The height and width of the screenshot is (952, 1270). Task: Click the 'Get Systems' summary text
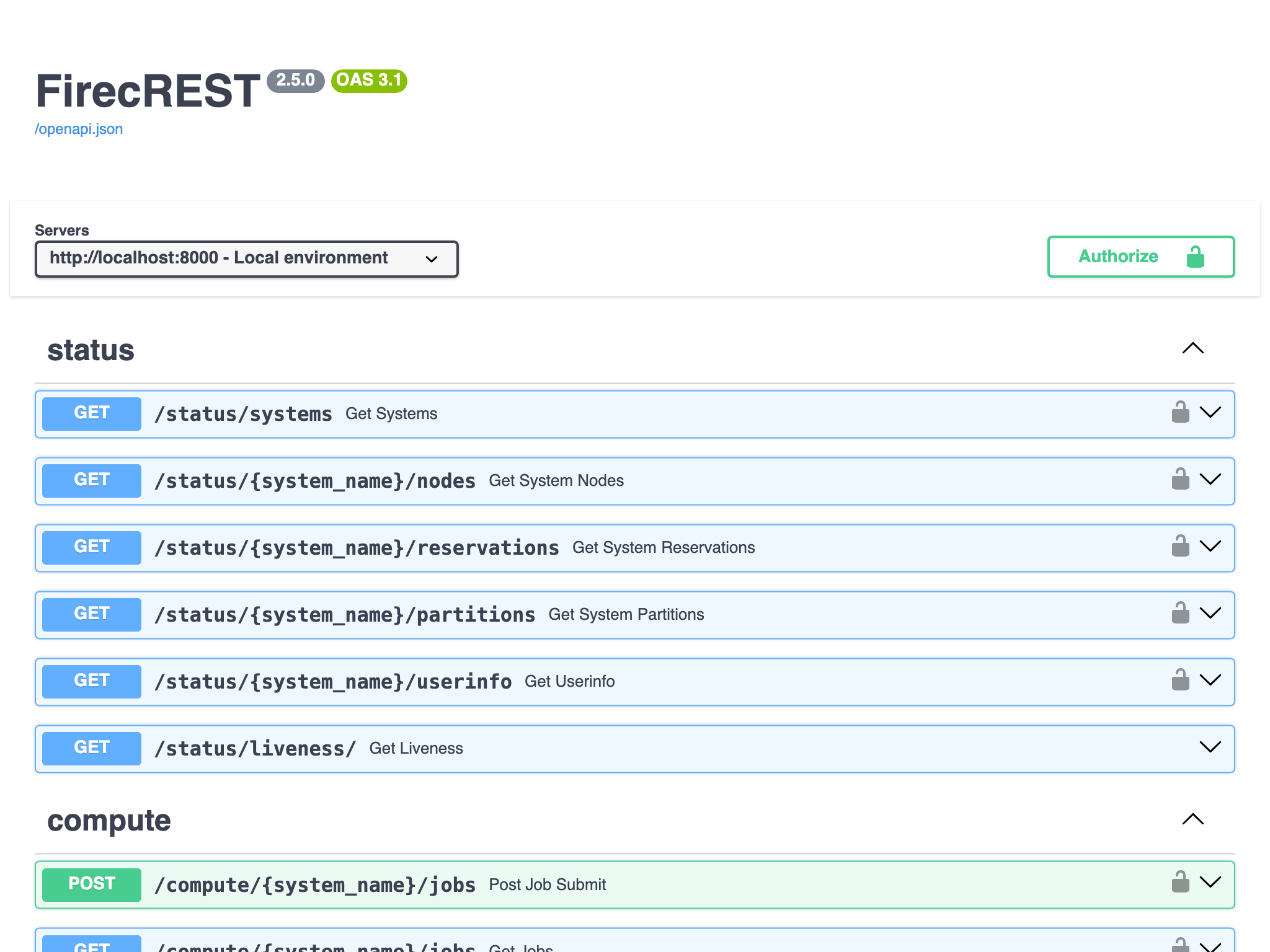click(x=391, y=414)
